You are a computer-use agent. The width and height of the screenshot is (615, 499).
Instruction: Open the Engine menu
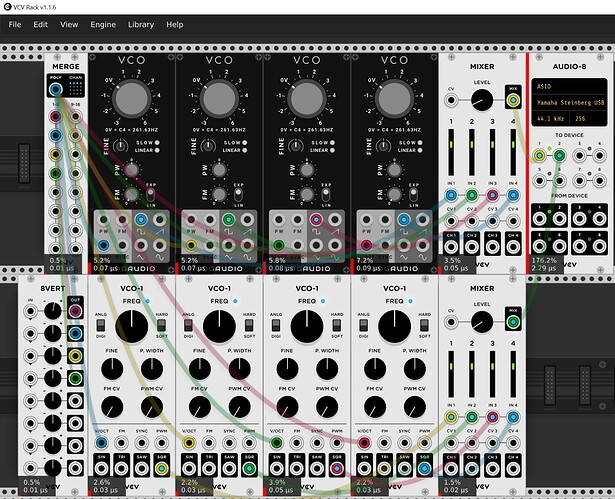click(103, 25)
